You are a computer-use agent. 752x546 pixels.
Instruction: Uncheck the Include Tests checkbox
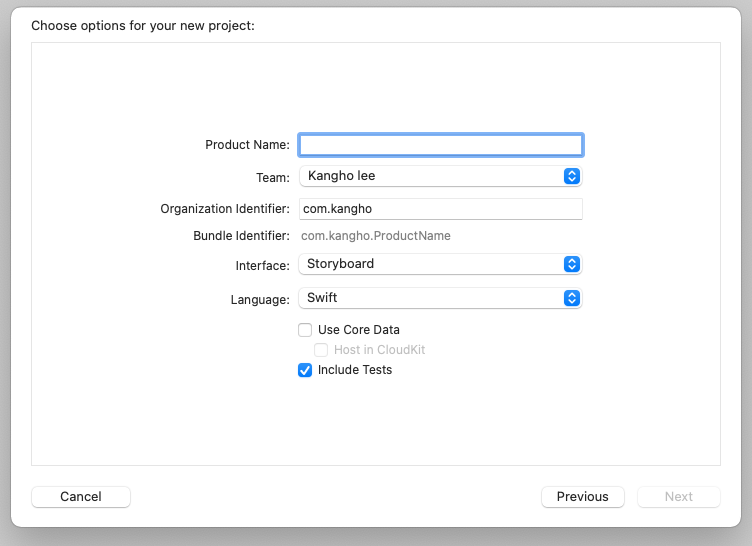pos(305,370)
